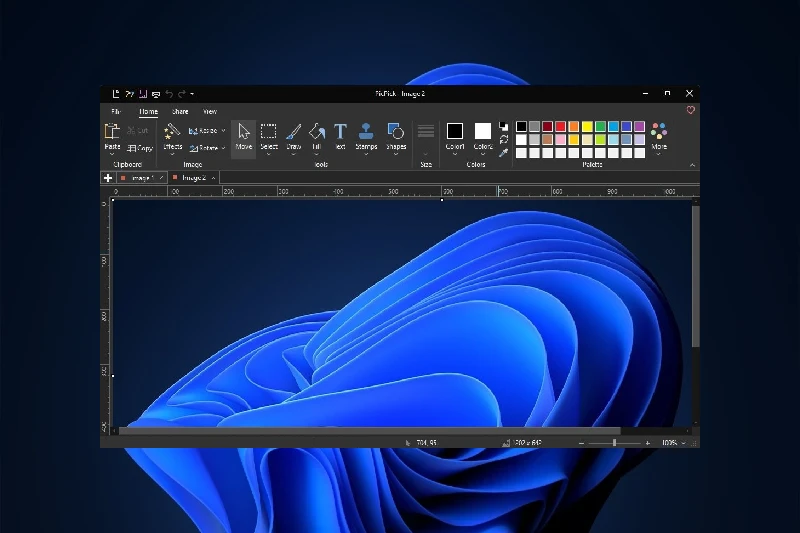The height and width of the screenshot is (533, 800).
Task: Click the Cut scissors button
Action: [x=138, y=131]
